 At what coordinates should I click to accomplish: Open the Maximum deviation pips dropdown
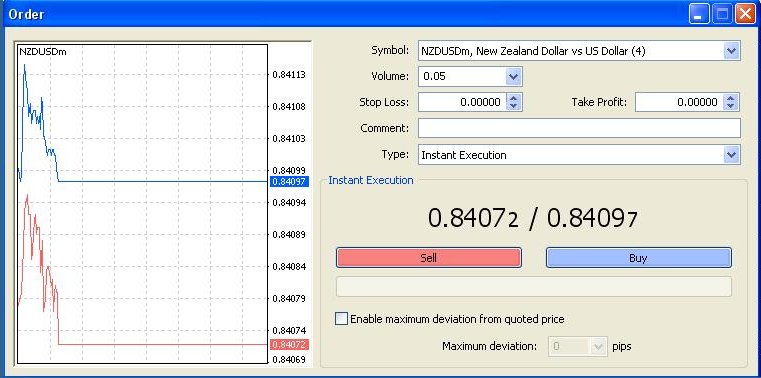(x=597, y=346)
